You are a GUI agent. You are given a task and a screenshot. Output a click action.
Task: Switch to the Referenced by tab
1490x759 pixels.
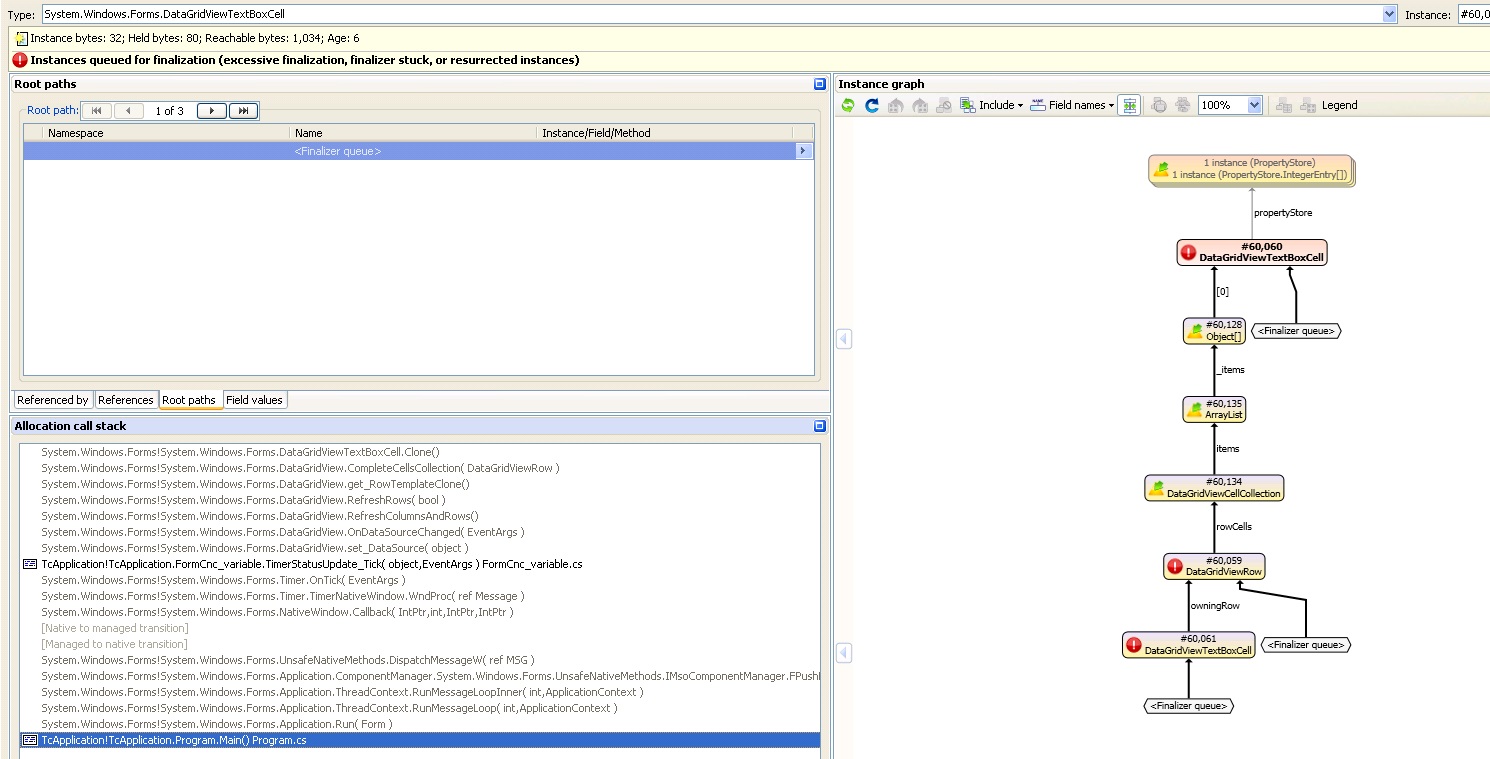[53, 400]
